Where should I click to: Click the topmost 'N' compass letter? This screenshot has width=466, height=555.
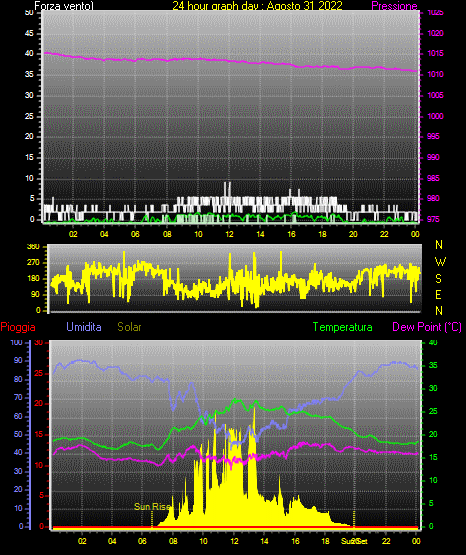point(439,245)
